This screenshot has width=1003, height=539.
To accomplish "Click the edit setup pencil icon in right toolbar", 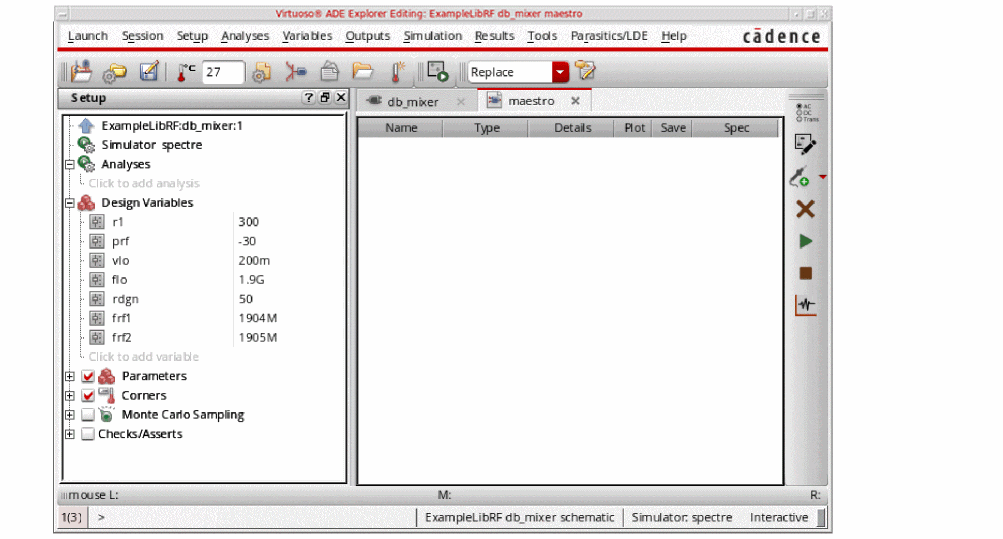I will point(805,144).
